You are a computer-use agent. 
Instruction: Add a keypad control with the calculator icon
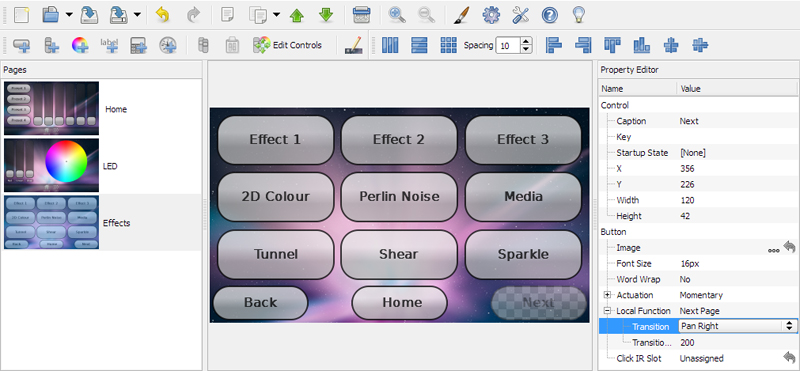point(138,45)
